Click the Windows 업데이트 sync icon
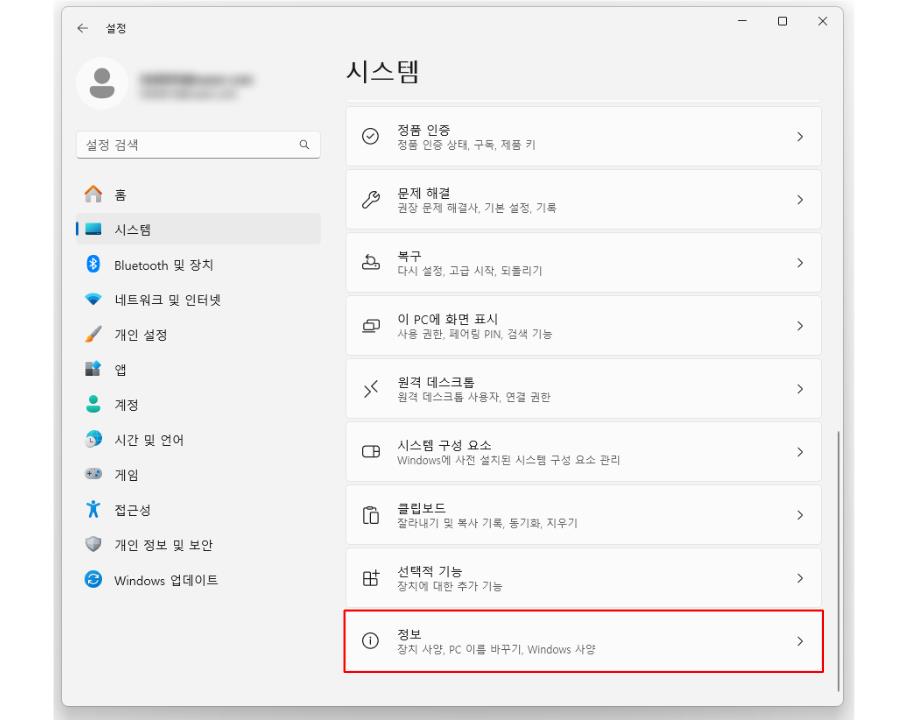Image resolution: width=907 pixels, height=720 pixels. pyautogui.click(x=93, y=579)
